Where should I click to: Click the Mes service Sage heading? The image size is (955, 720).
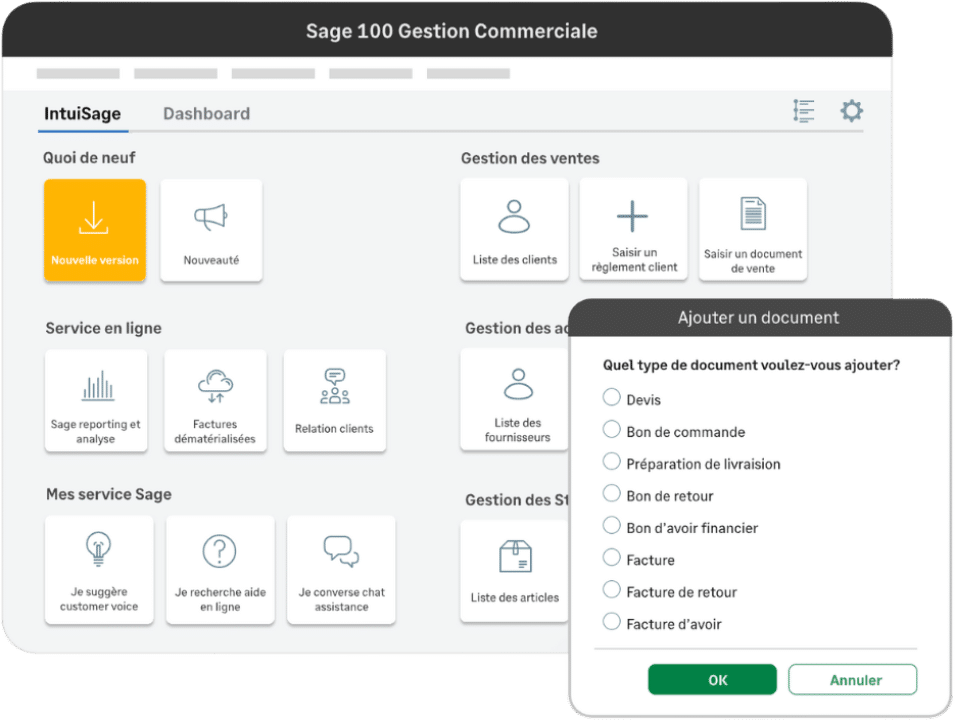click(109, 494)
